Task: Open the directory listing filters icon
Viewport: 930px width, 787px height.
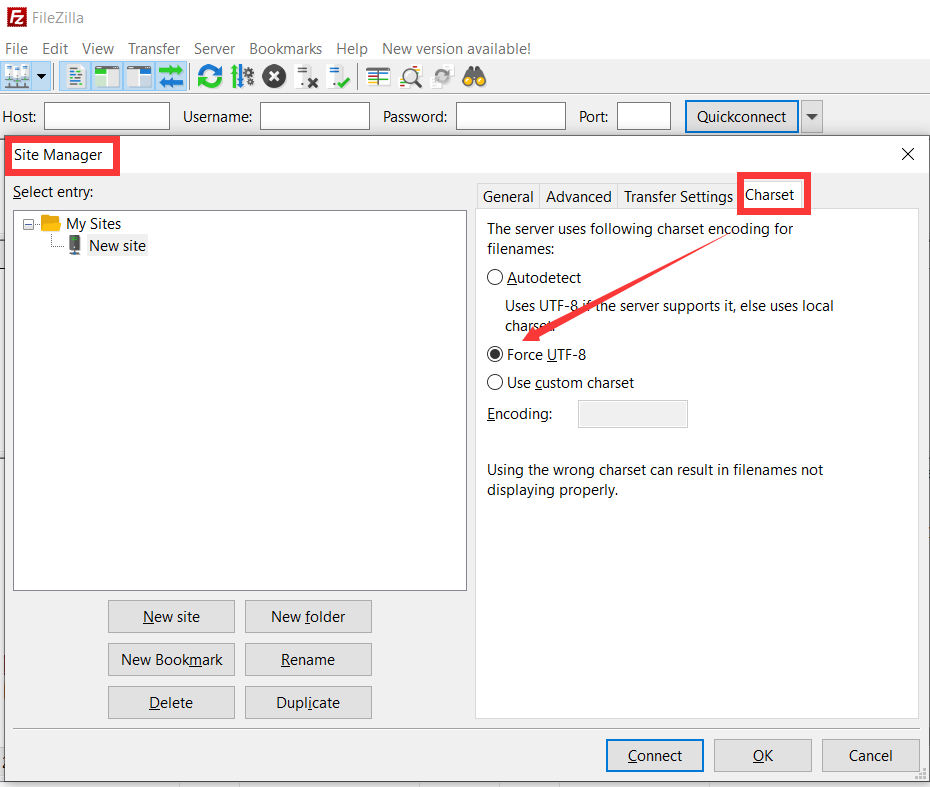Action: pyautogui.click(x=378, y=77)
